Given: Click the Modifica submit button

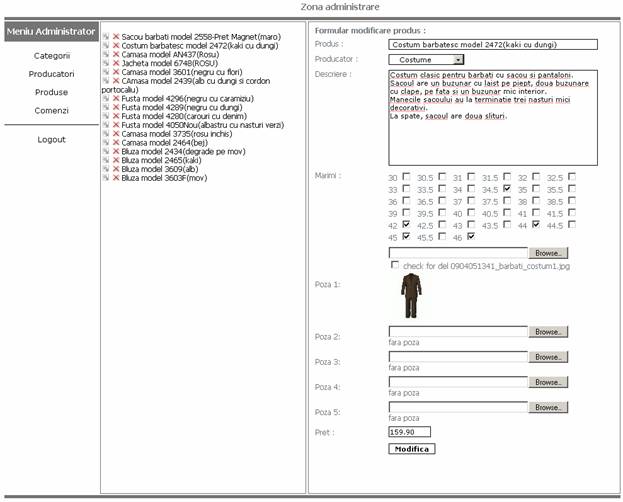Looking at the screenshot, I should coord(412,449).
